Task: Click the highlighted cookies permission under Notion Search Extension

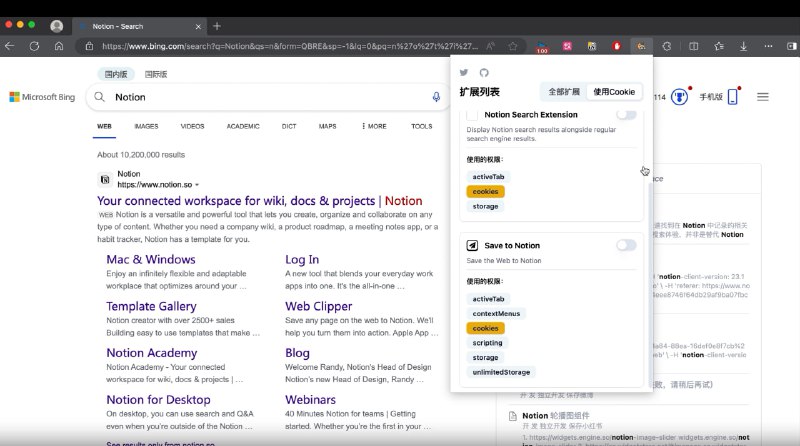Action: pos(485,191)
